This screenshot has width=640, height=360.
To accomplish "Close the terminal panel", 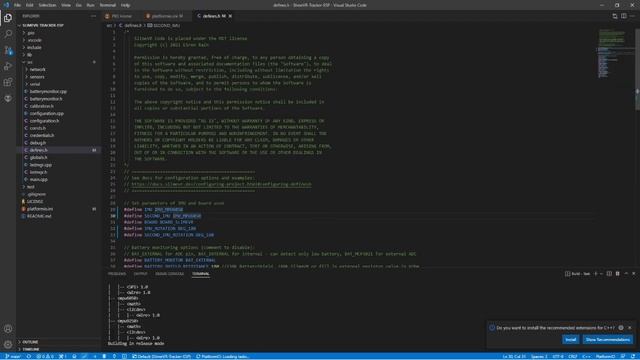I will tap(633, 273).
